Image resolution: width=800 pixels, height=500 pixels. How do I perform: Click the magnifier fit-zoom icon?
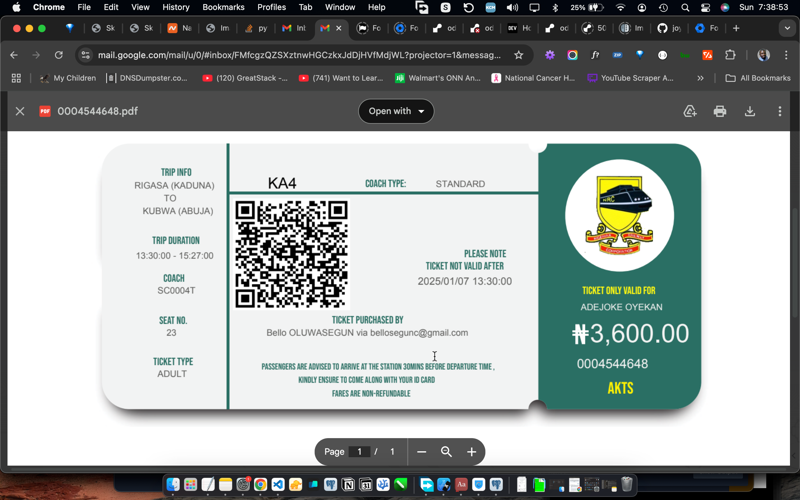pos(446,452)
